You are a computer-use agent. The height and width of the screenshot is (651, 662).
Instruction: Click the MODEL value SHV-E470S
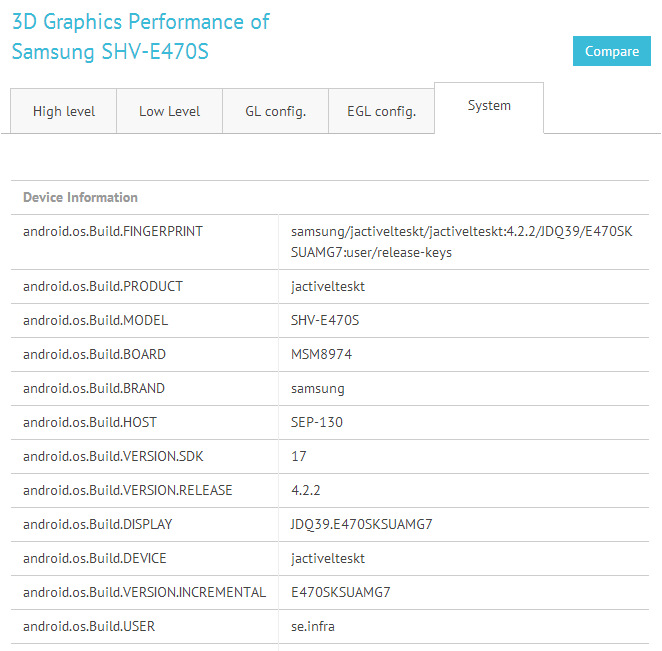pos(325,320)
